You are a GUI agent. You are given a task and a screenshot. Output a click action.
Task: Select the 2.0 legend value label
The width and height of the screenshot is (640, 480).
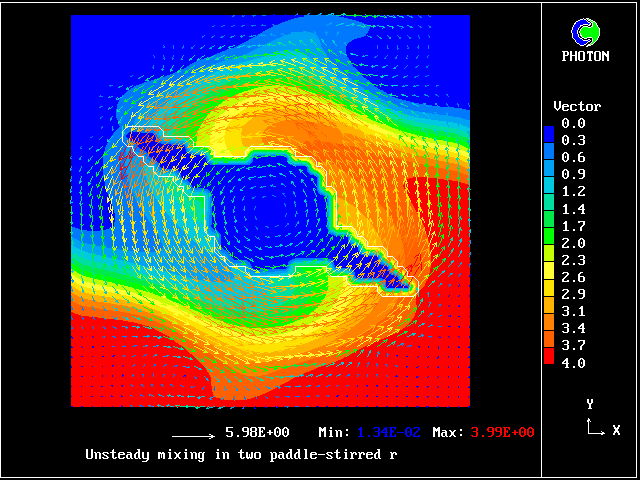pos(573,243)
